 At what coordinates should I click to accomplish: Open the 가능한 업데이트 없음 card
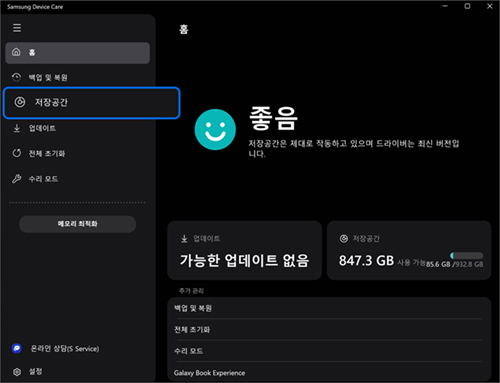click(245, 250)
